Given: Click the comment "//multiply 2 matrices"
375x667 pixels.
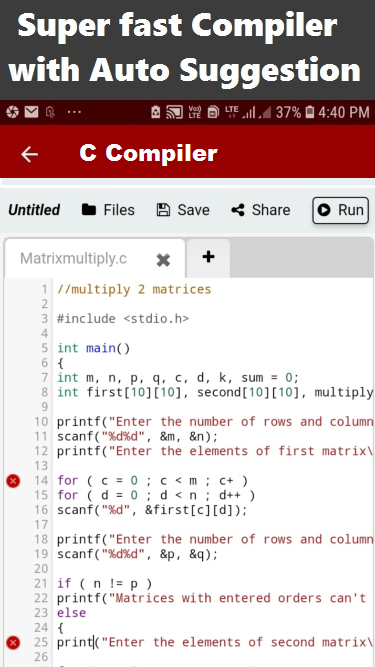Looking at the screenshot, I should coord(134,290).
